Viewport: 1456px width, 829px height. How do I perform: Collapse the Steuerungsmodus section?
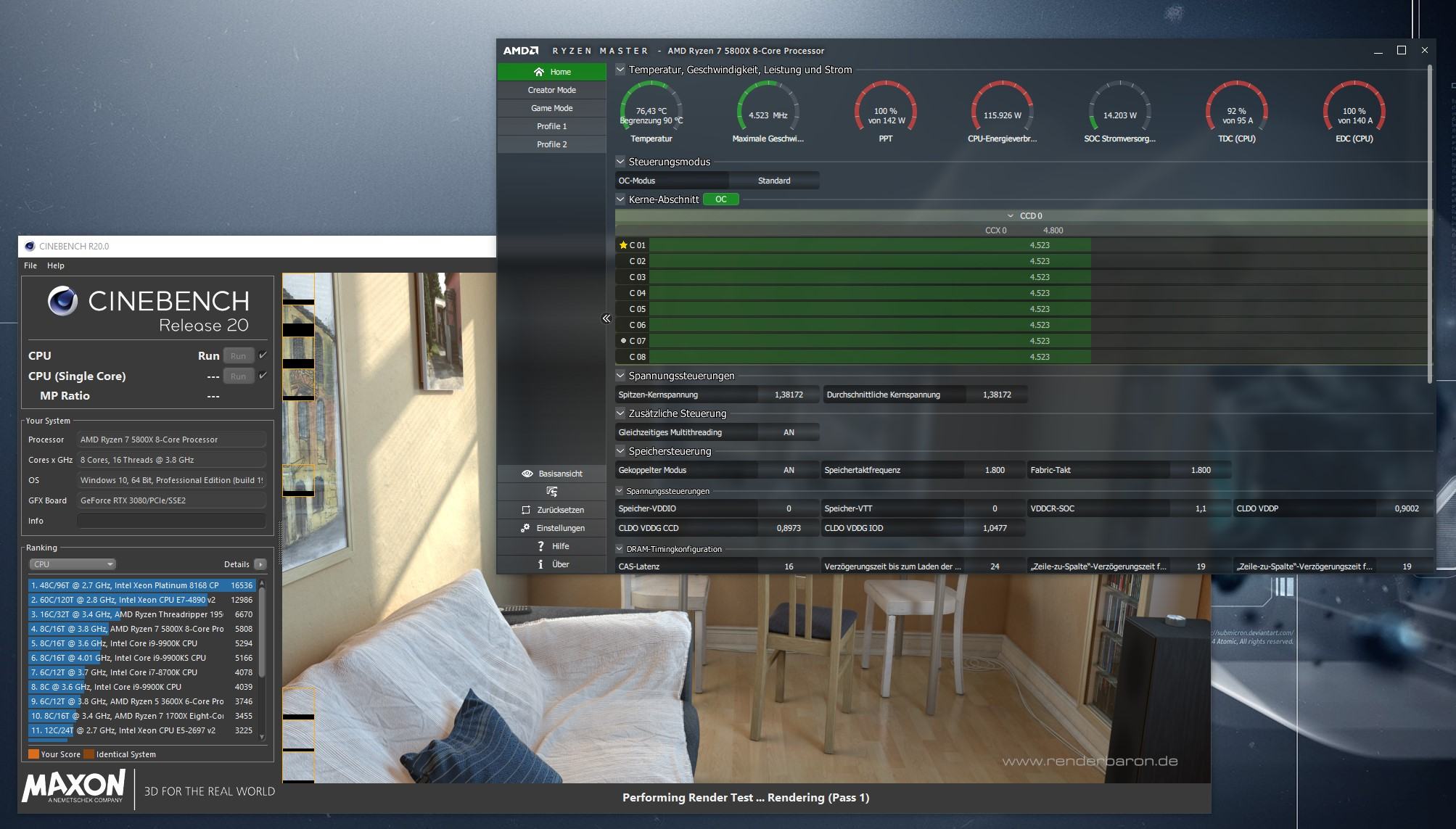620,162
